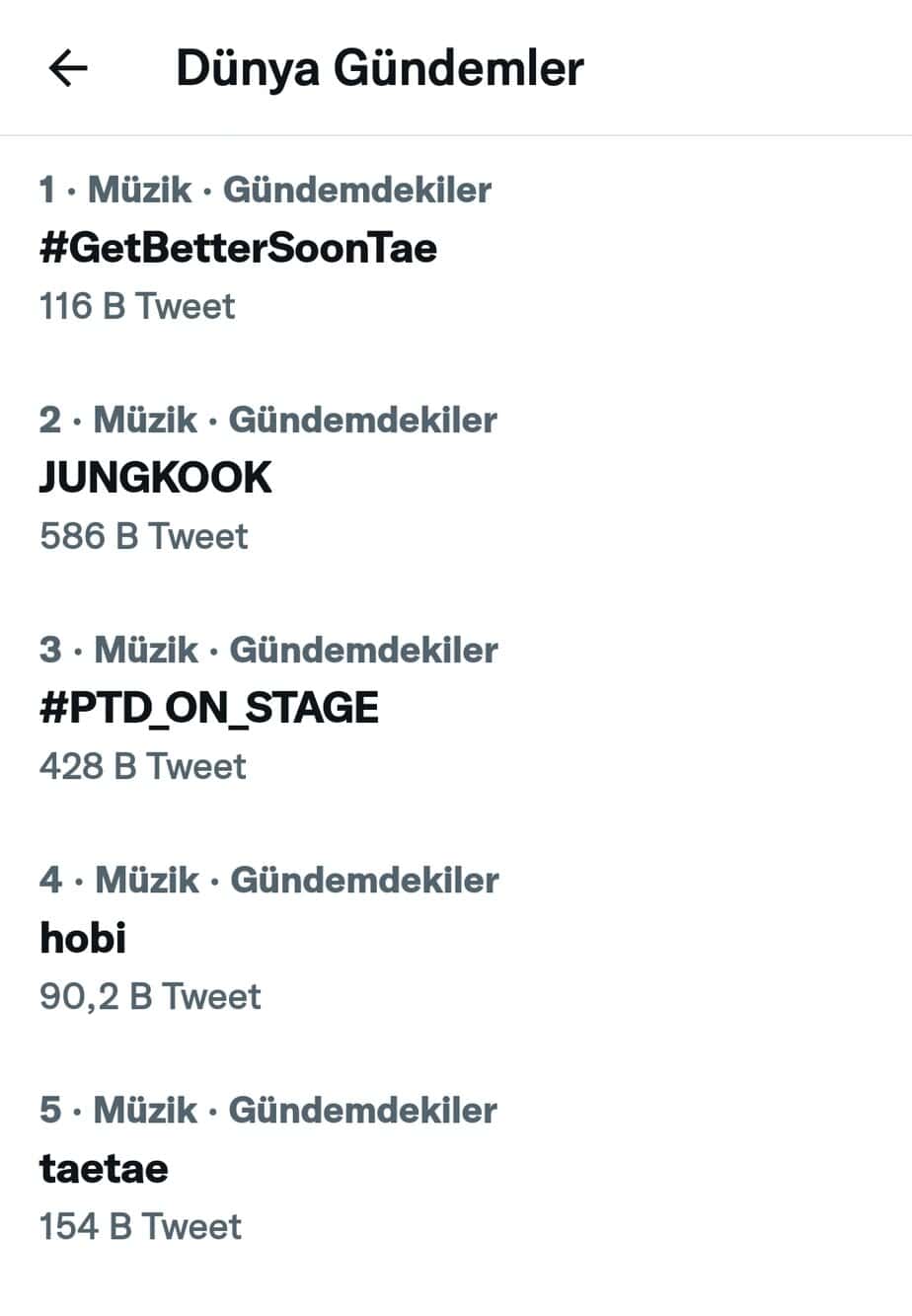Viewport: 912px width, 1316px height.
Task: Tap the 116 B Tweet count
Action: tap(137, 306)
